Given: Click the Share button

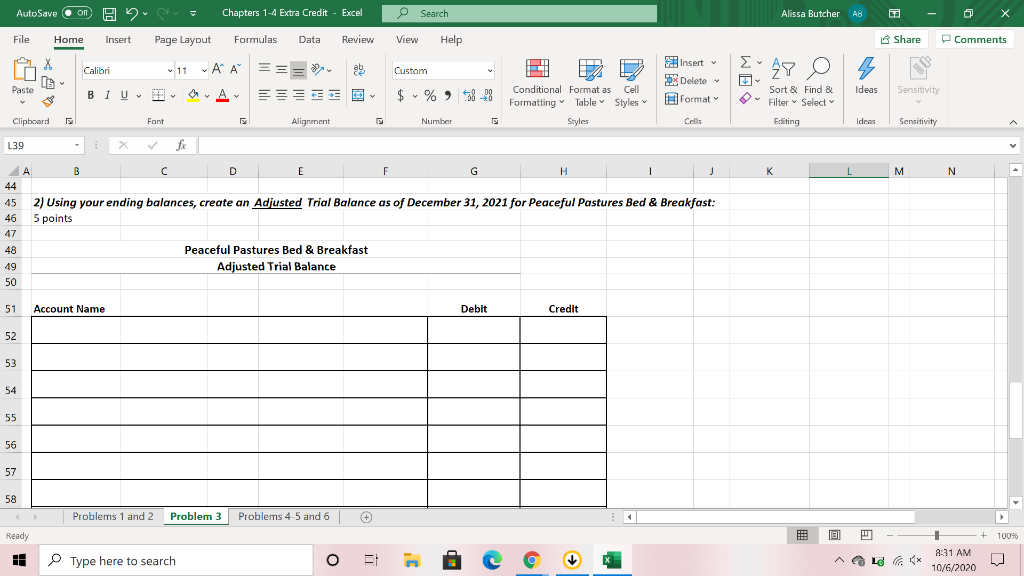Looking at the screenshot, I should coord(901,39).
